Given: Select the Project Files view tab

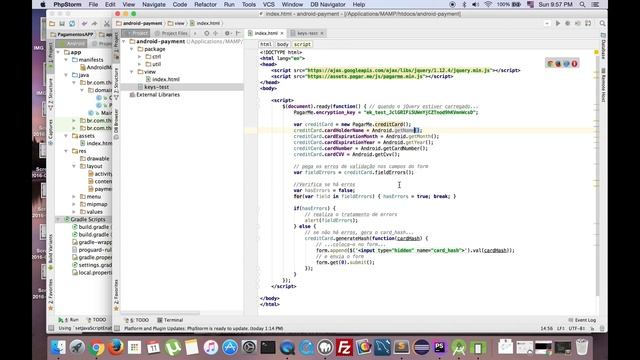Looking at the screenshot, I should [x=171, y=33].
